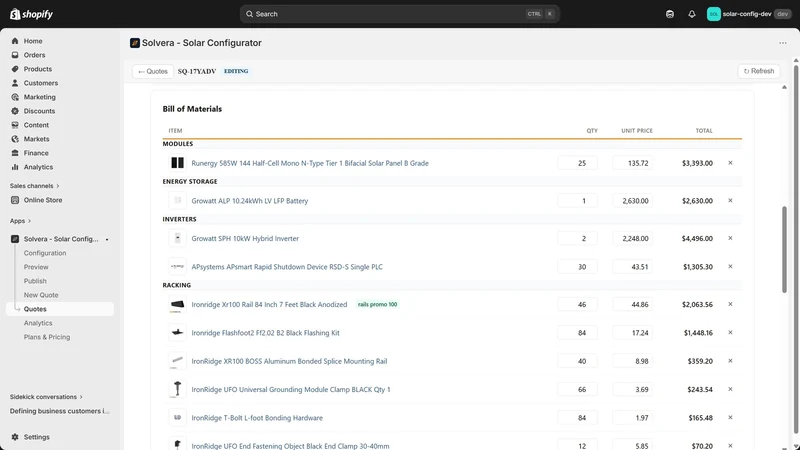Click Ironridge Xr100 Rail thumbnail
The image size is (800, 450).
click(x=178, y=305)
